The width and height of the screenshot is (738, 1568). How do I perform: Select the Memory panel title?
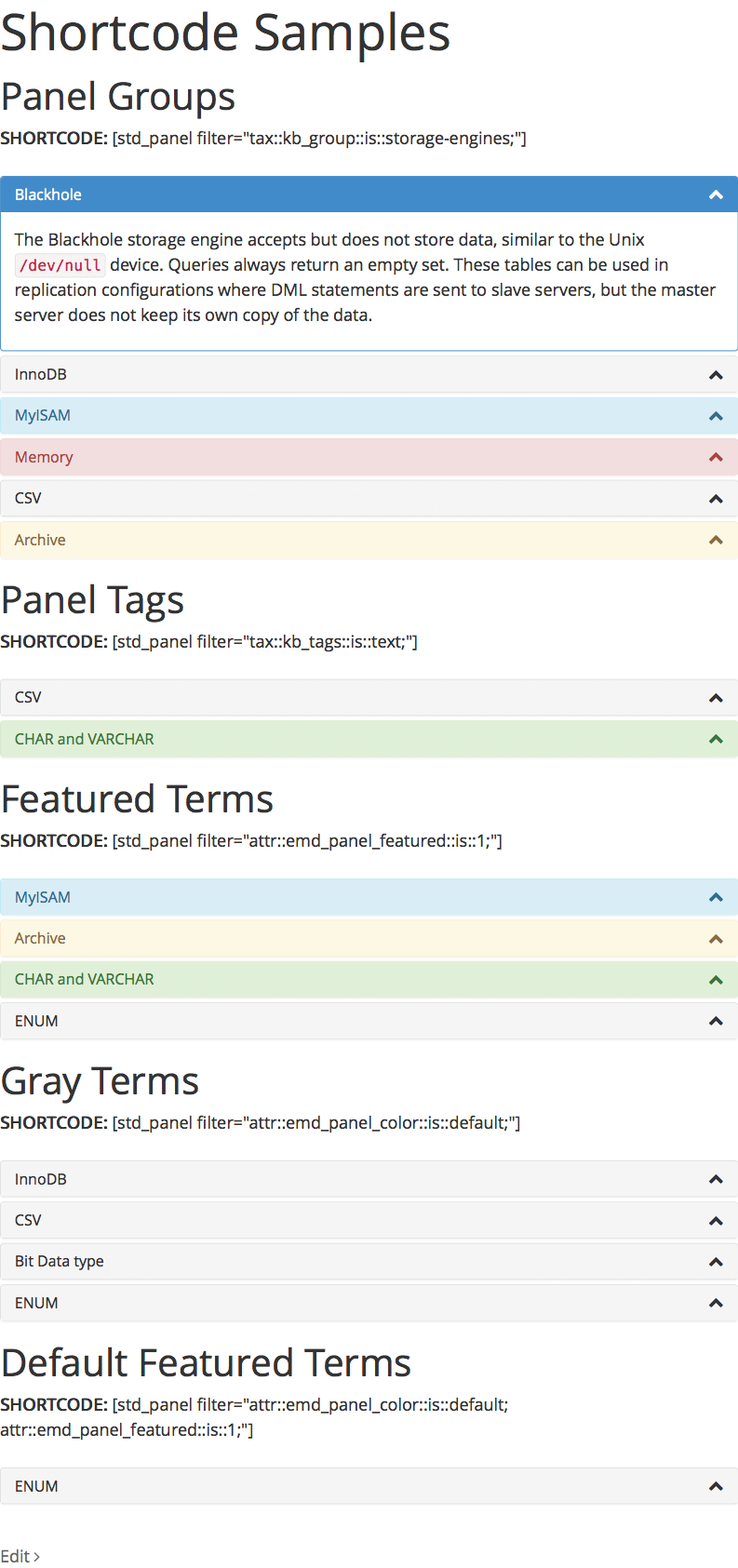coord(44,457)
